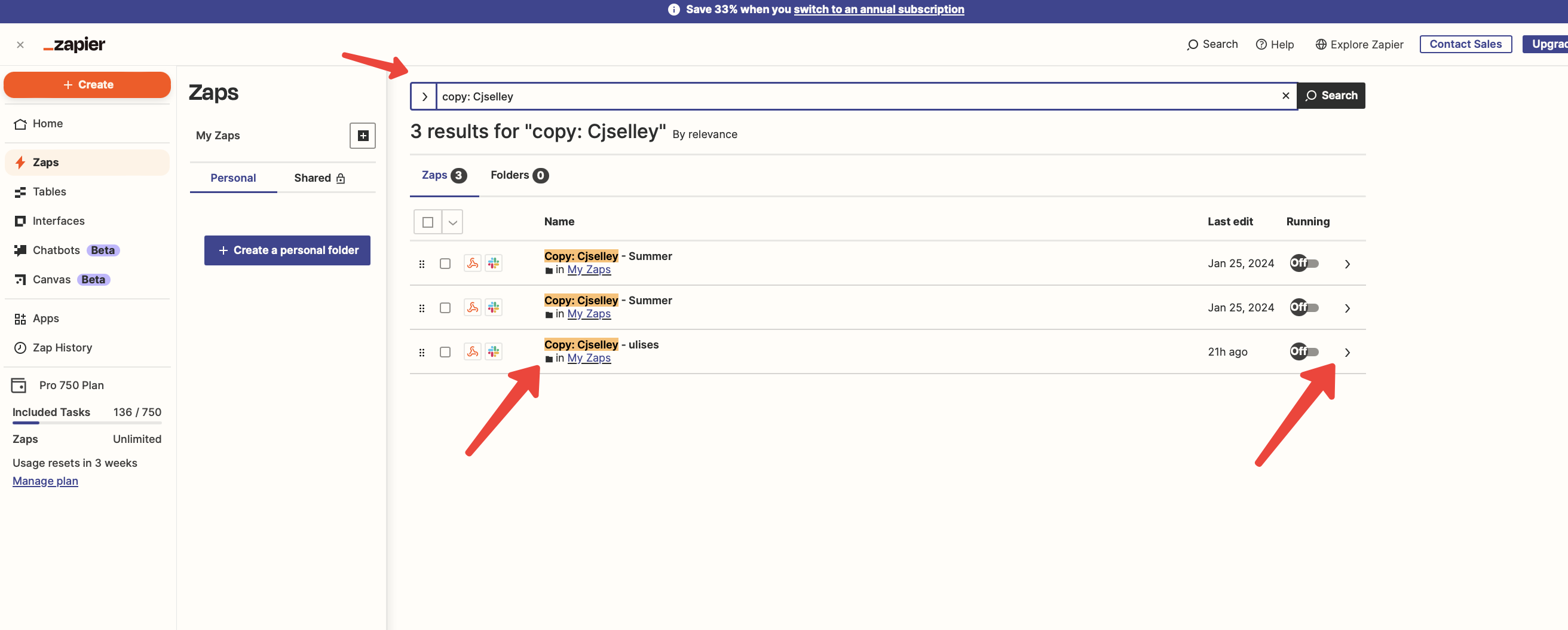Click the included tasks usage progress bar
1568x630 pixels.
87,423
